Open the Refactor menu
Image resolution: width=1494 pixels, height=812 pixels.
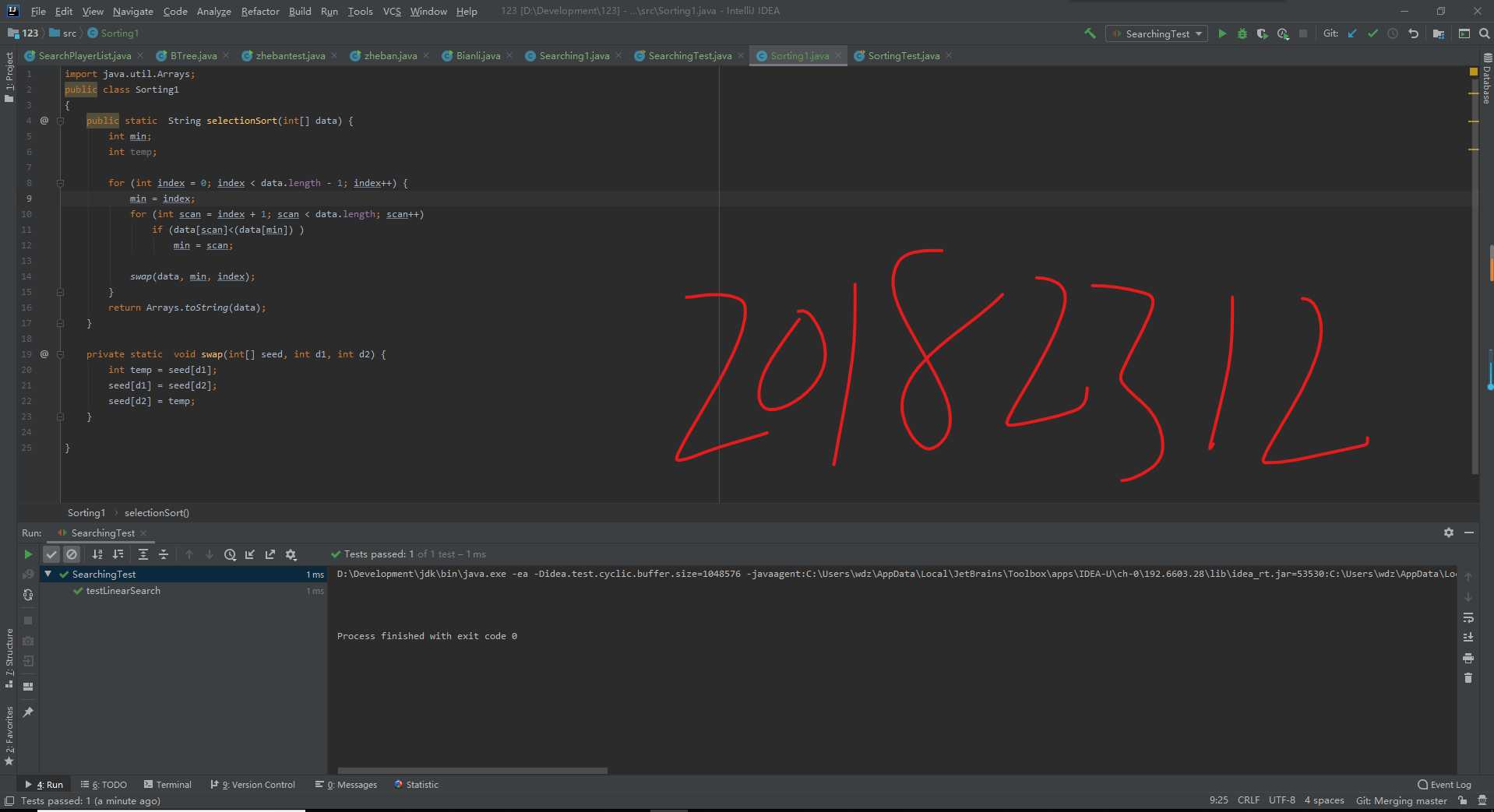(x=260, y=11)
